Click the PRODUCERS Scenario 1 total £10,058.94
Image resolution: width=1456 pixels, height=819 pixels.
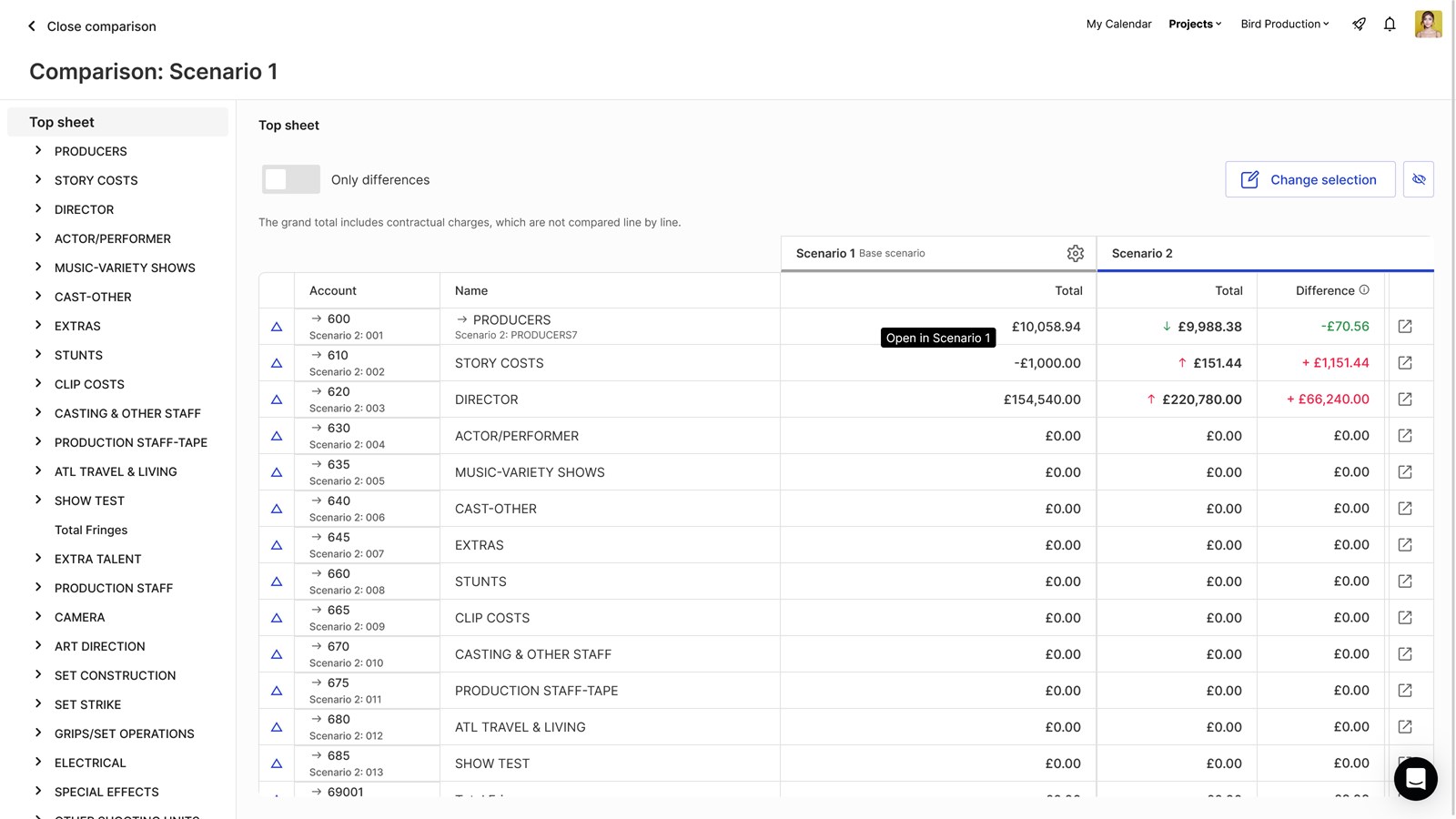(x=1046, y=327)
